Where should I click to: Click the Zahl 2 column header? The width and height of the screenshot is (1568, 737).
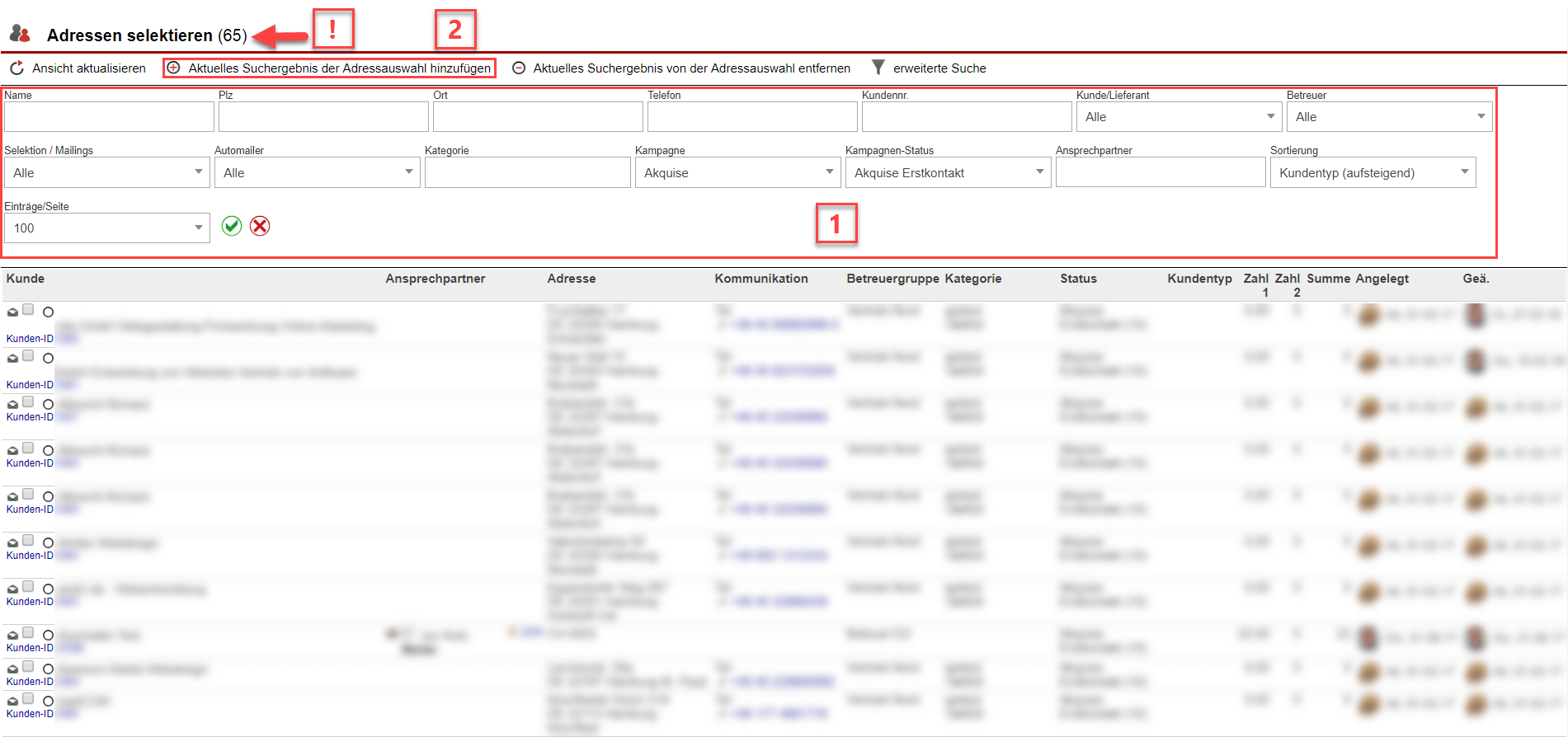1288,285
